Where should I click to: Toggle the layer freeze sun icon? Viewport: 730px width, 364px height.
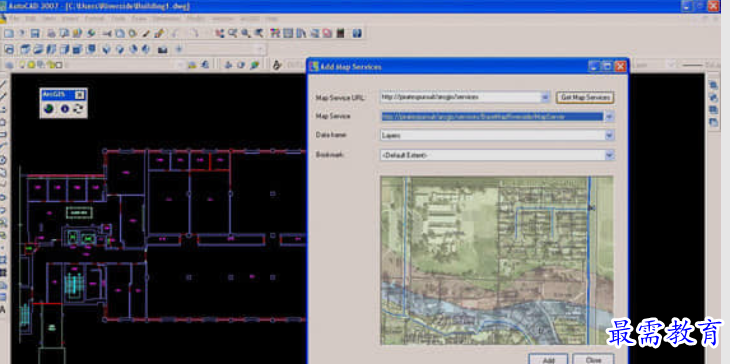click(31, 65)
